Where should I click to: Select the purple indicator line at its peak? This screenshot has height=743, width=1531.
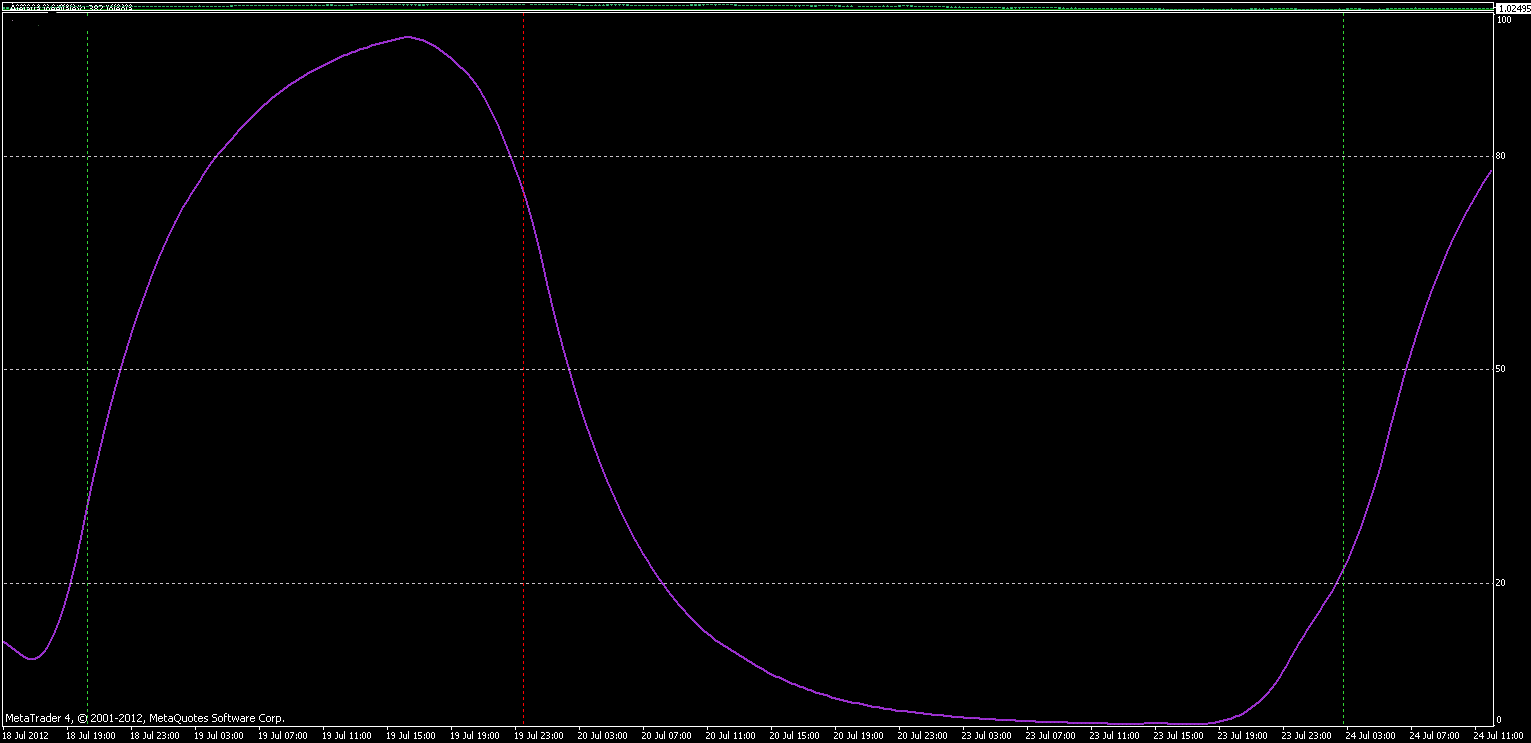(x=407, y=37)
